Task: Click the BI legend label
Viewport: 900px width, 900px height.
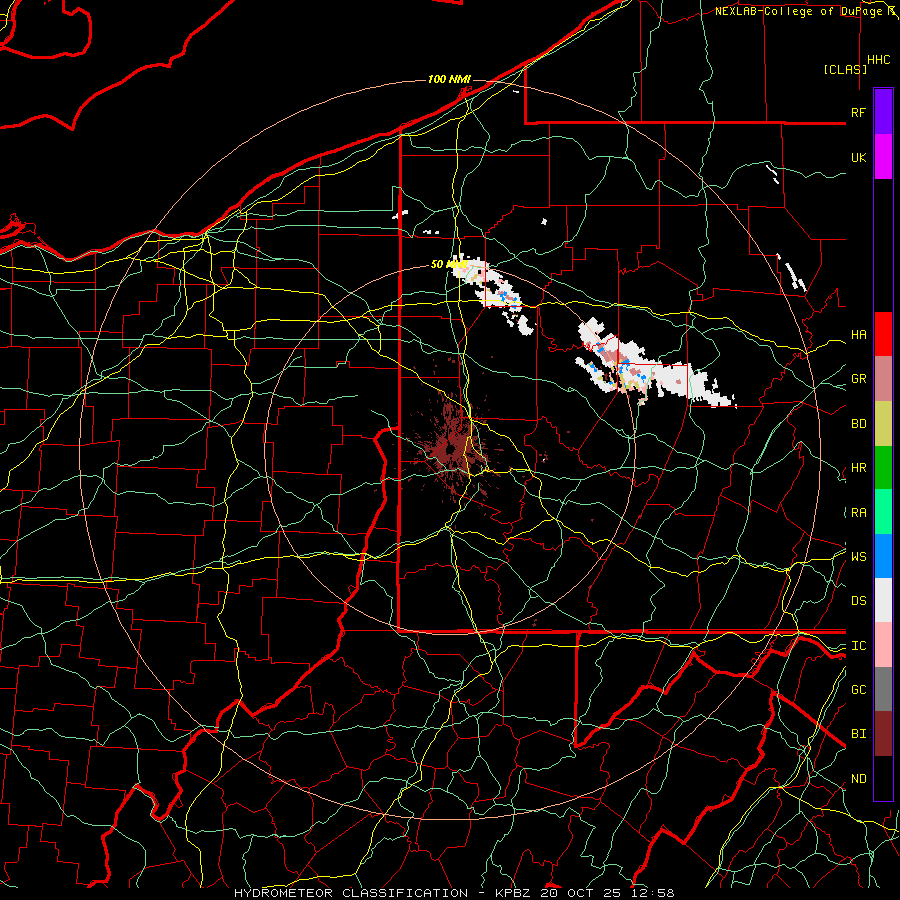Action: pos(858,734)
